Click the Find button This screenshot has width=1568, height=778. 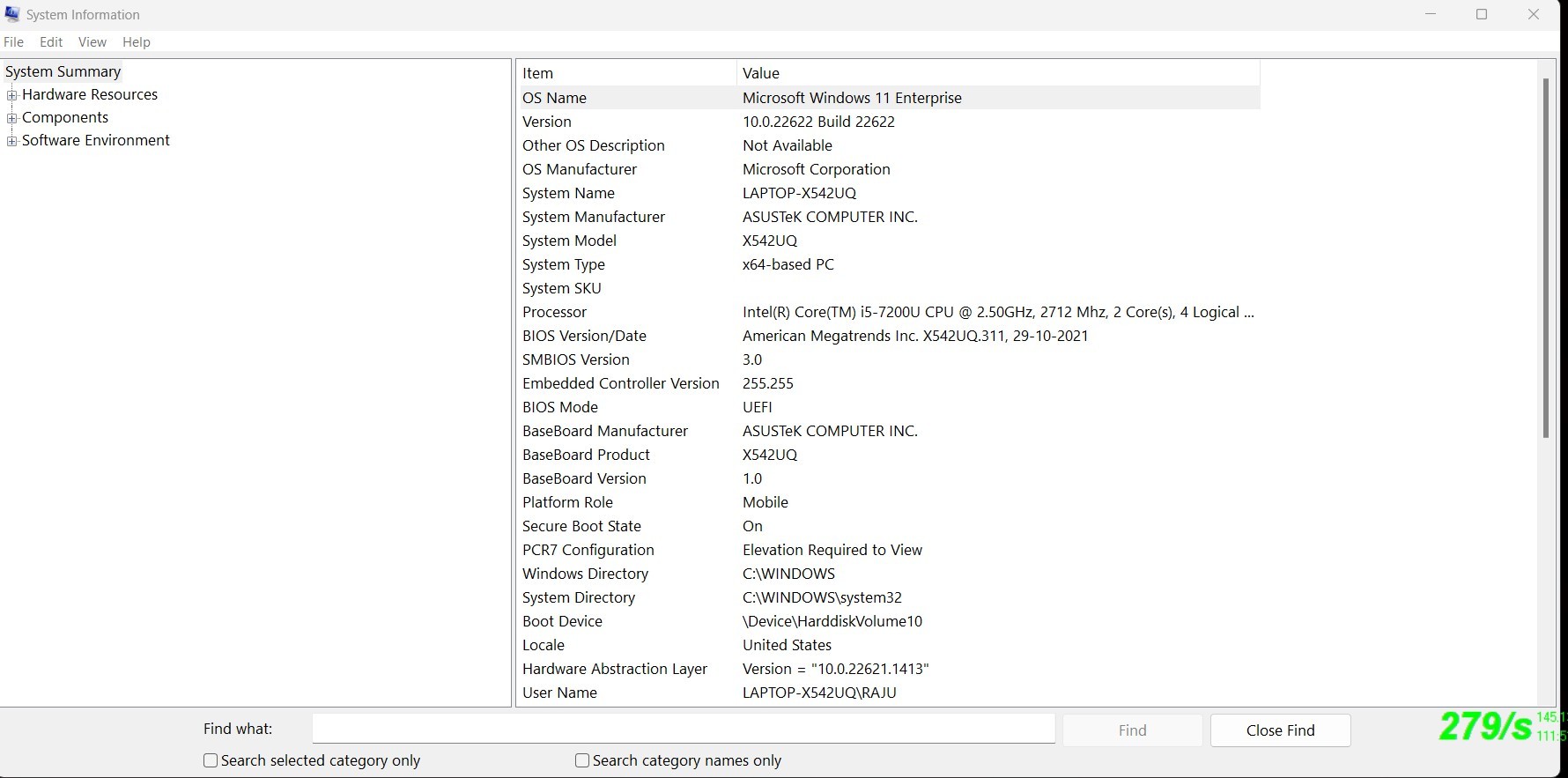(1132, 730)
